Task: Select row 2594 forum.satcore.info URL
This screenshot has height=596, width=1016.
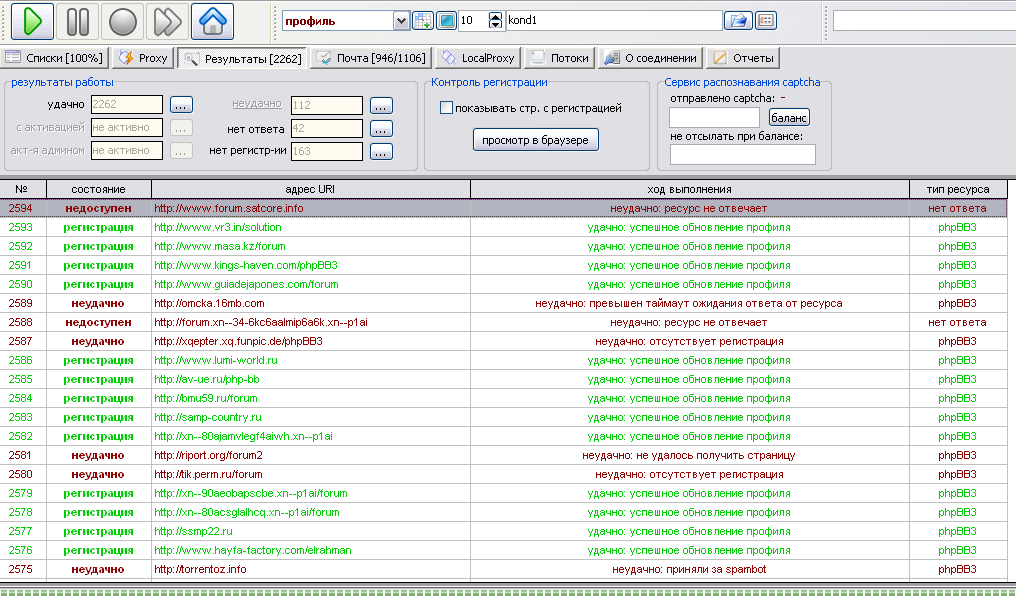Action: [x=229, y=208]
